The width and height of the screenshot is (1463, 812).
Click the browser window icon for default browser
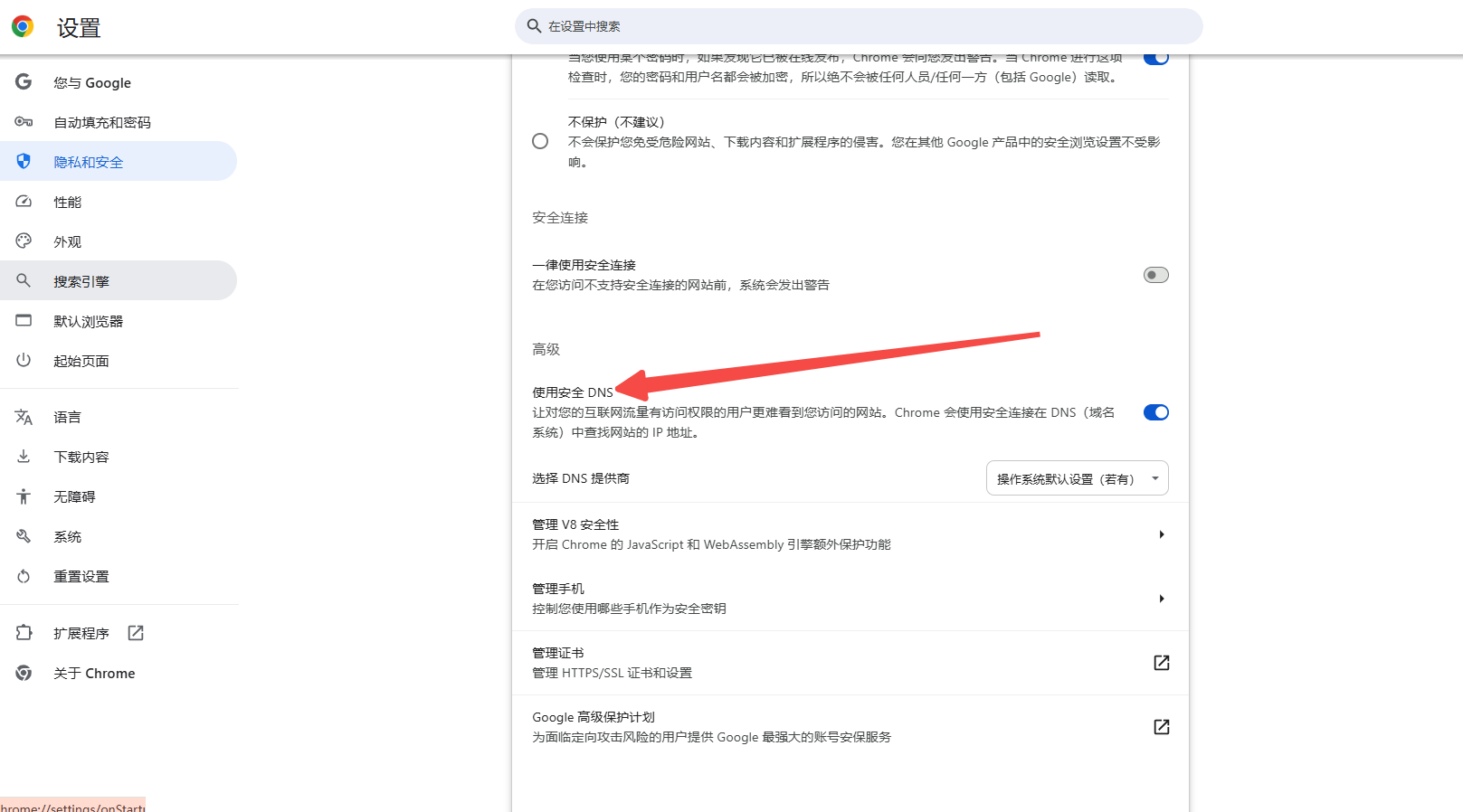24,320
